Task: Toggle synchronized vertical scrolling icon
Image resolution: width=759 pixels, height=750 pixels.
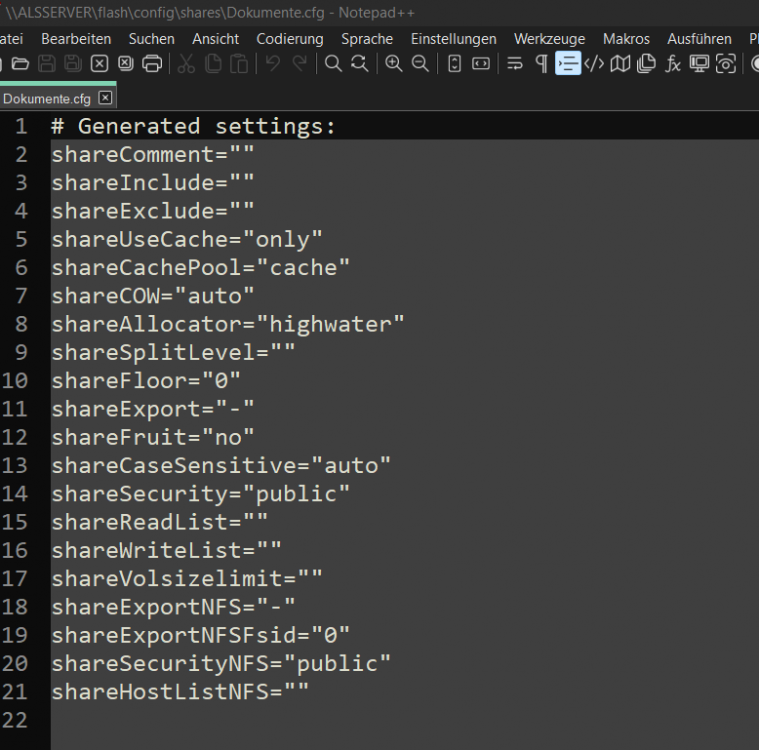Action: 455,63
